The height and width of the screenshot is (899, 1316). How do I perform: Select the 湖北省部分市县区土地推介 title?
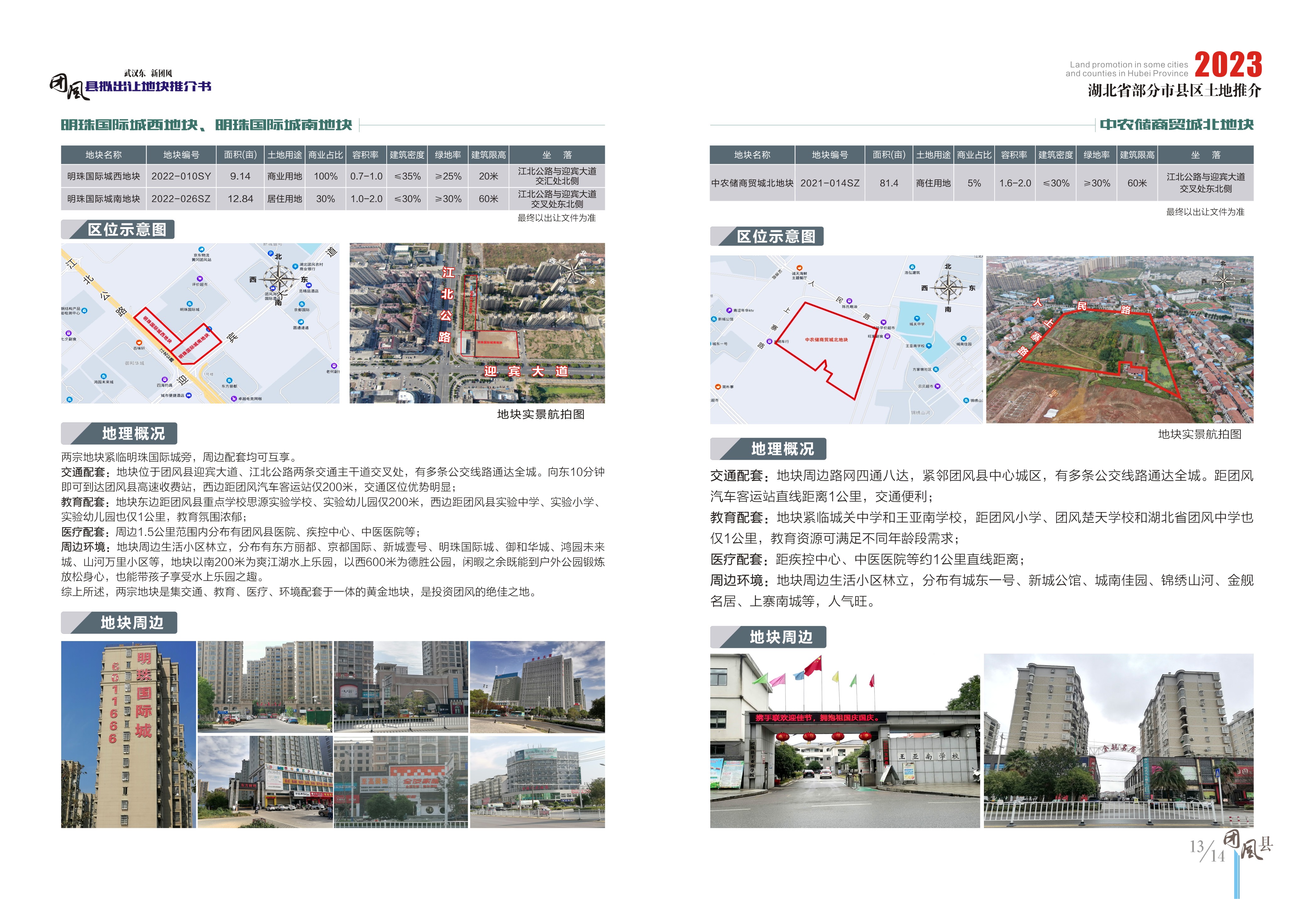pyautogui.click(x=1174, y=90)
